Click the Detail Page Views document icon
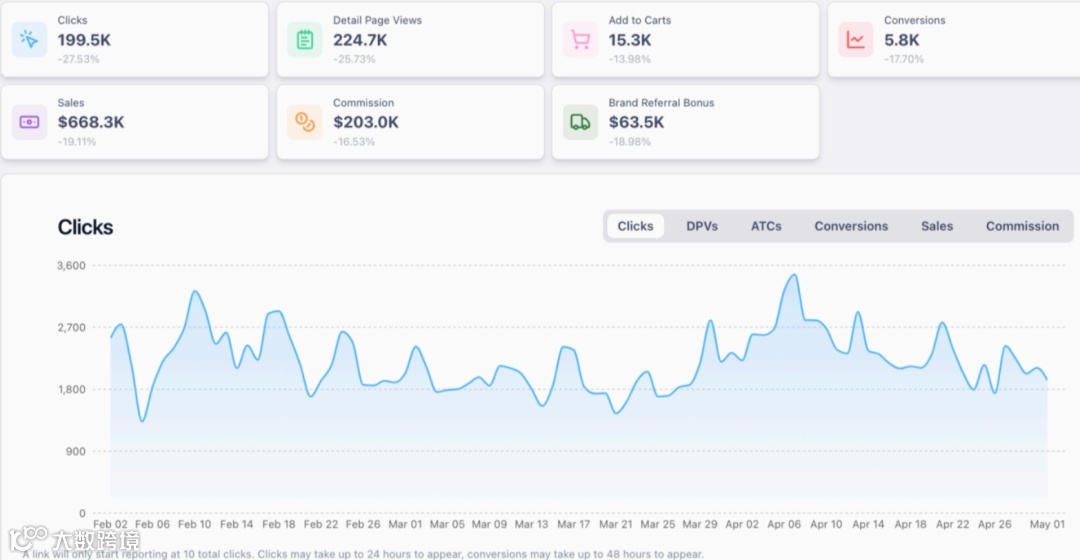This screenshot has width=1080, height=560. [x=304, y=39]
